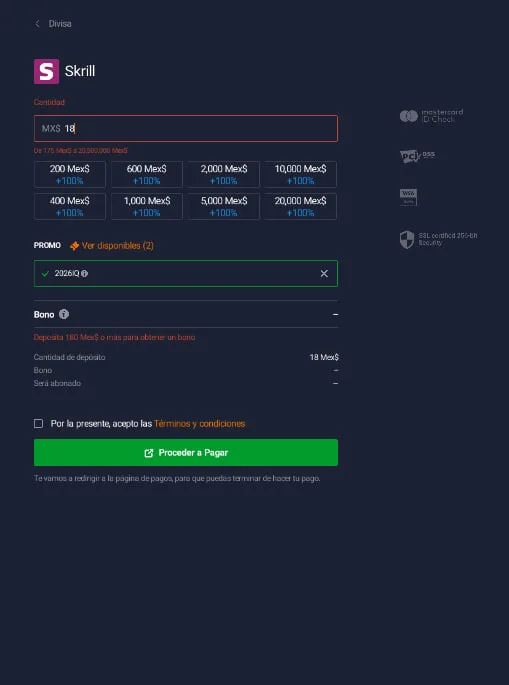Image resolution: width=509 pixels, height=685 pixels.
Task: Click the Mastercard ID Check badge
Action: pyautogui.click(x=431, y=116)
